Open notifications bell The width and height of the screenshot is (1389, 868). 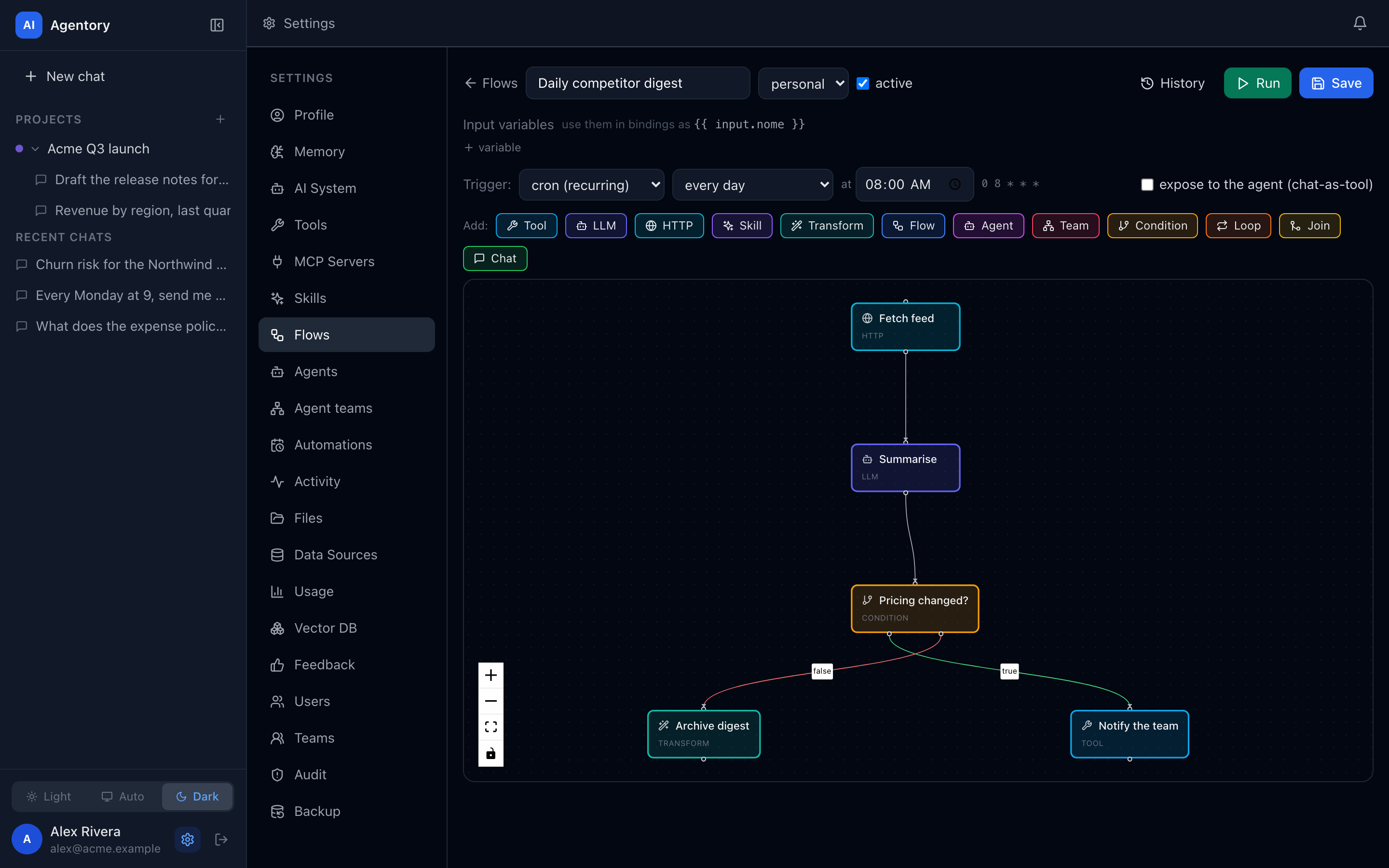click(x=1359, y=23)
